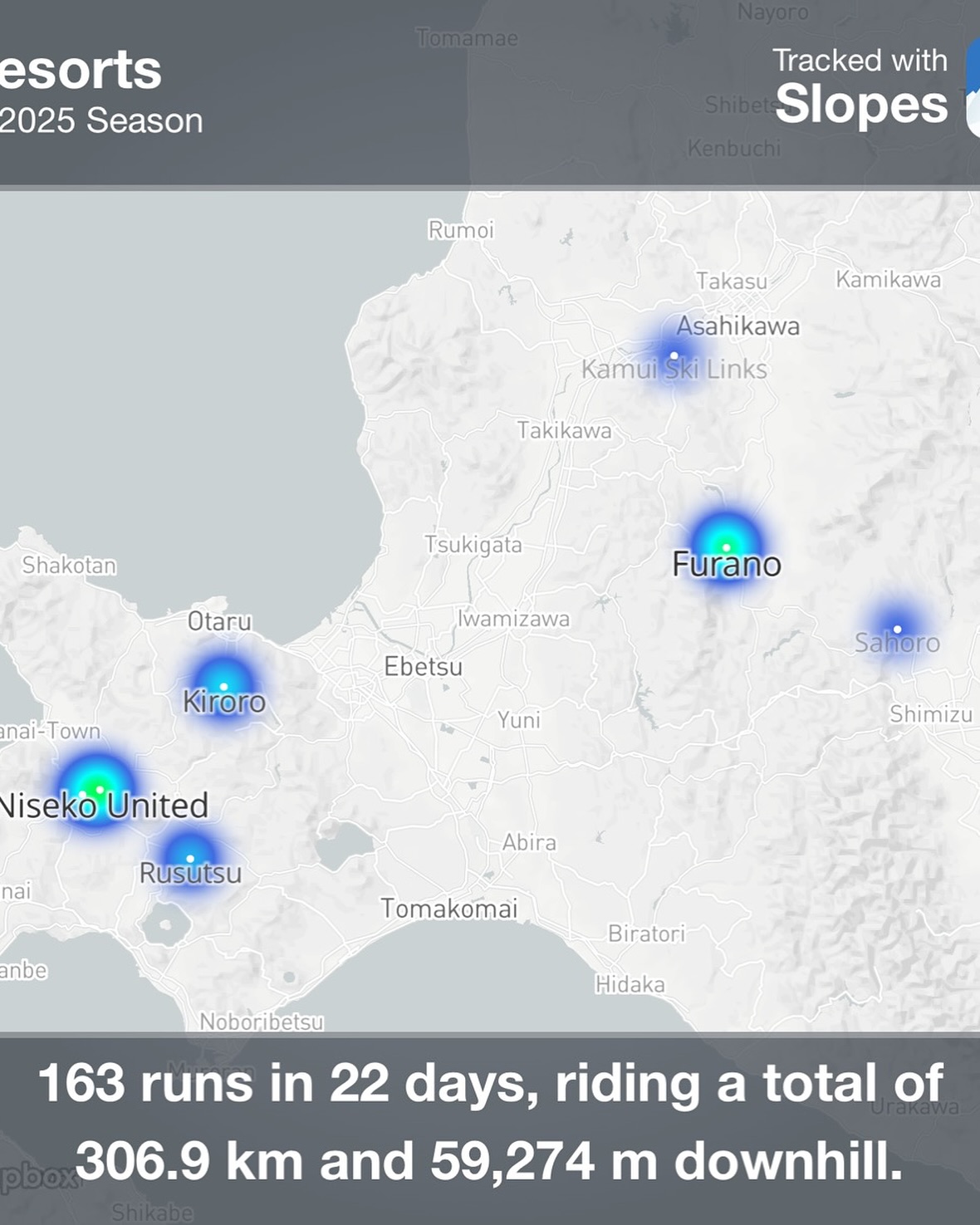Click the 'Furano' map label
The image size is (980, 1225).
pos(727,564)
